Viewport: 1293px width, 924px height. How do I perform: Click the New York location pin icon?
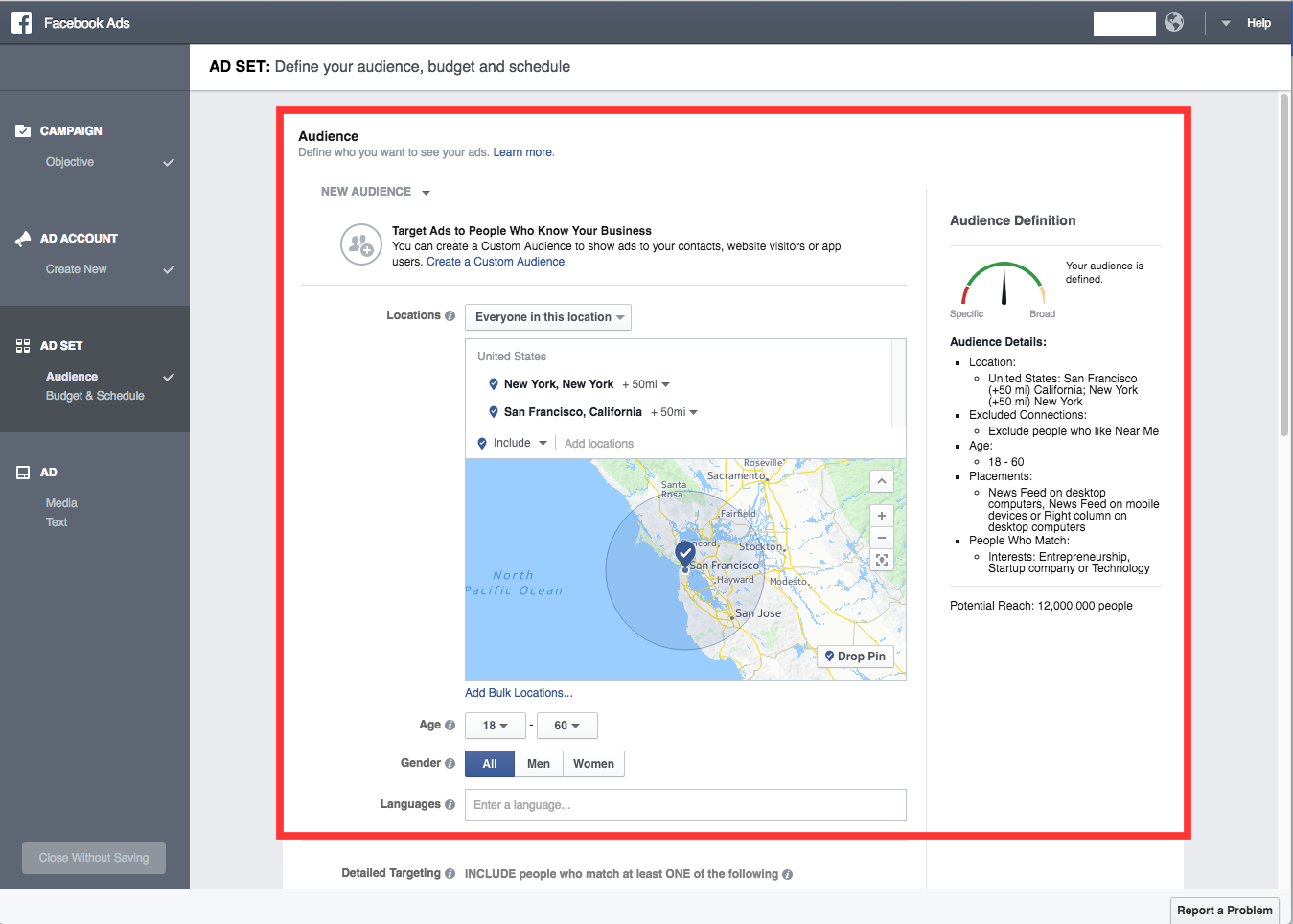point(494,384)
